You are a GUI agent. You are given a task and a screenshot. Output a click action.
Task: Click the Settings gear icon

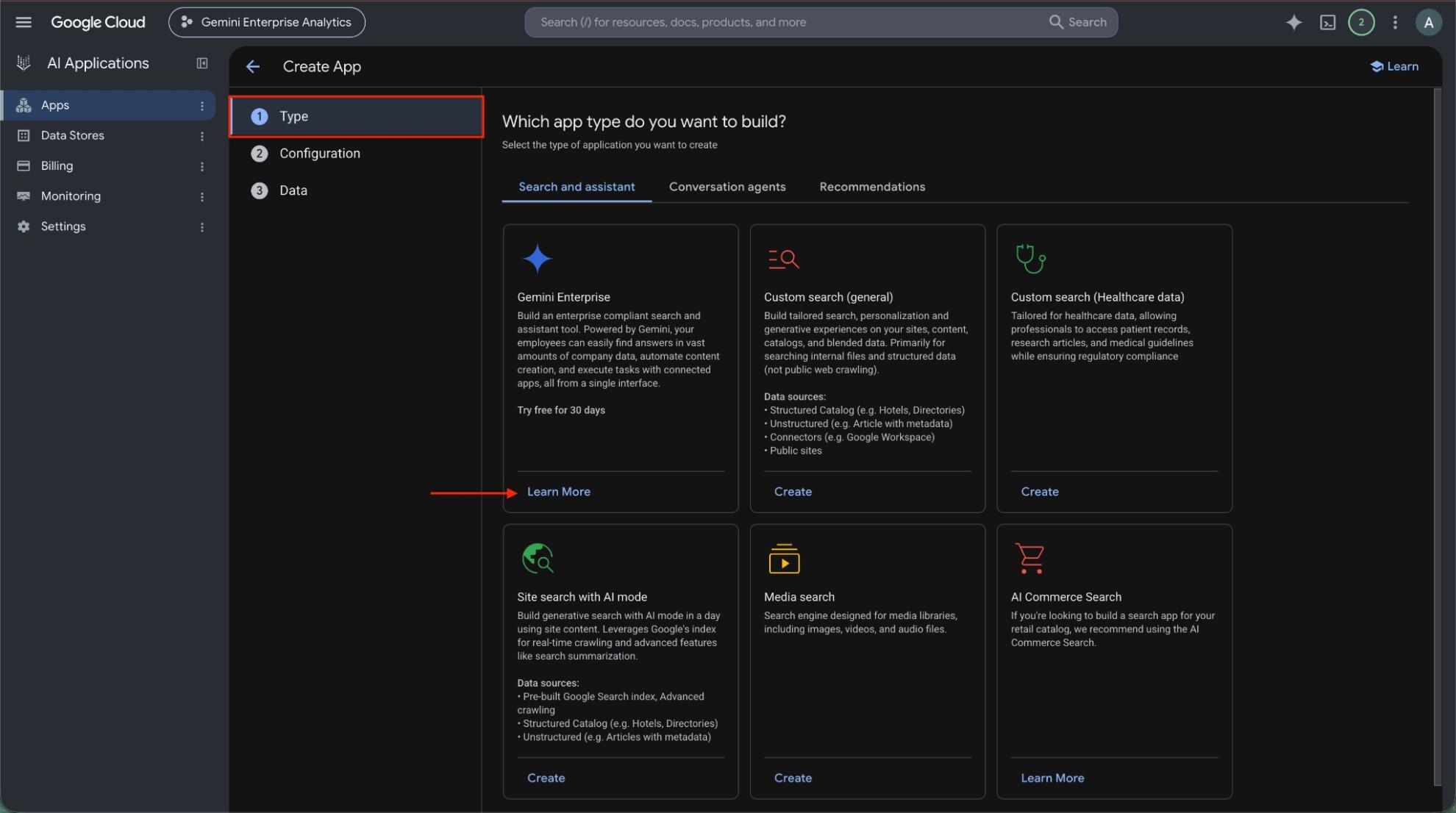coord(24,226)
